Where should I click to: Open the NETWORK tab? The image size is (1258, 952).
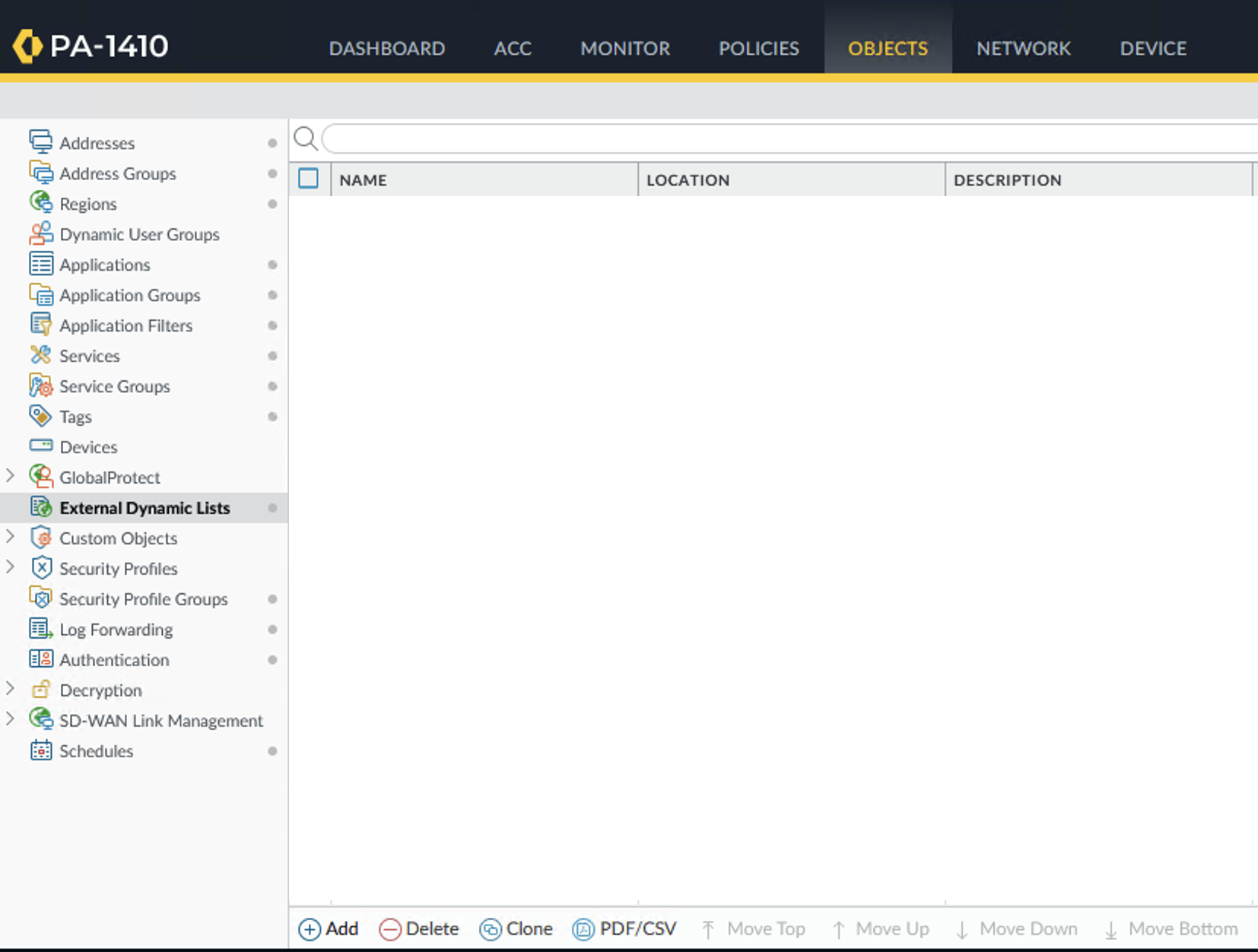[1023, 49]
